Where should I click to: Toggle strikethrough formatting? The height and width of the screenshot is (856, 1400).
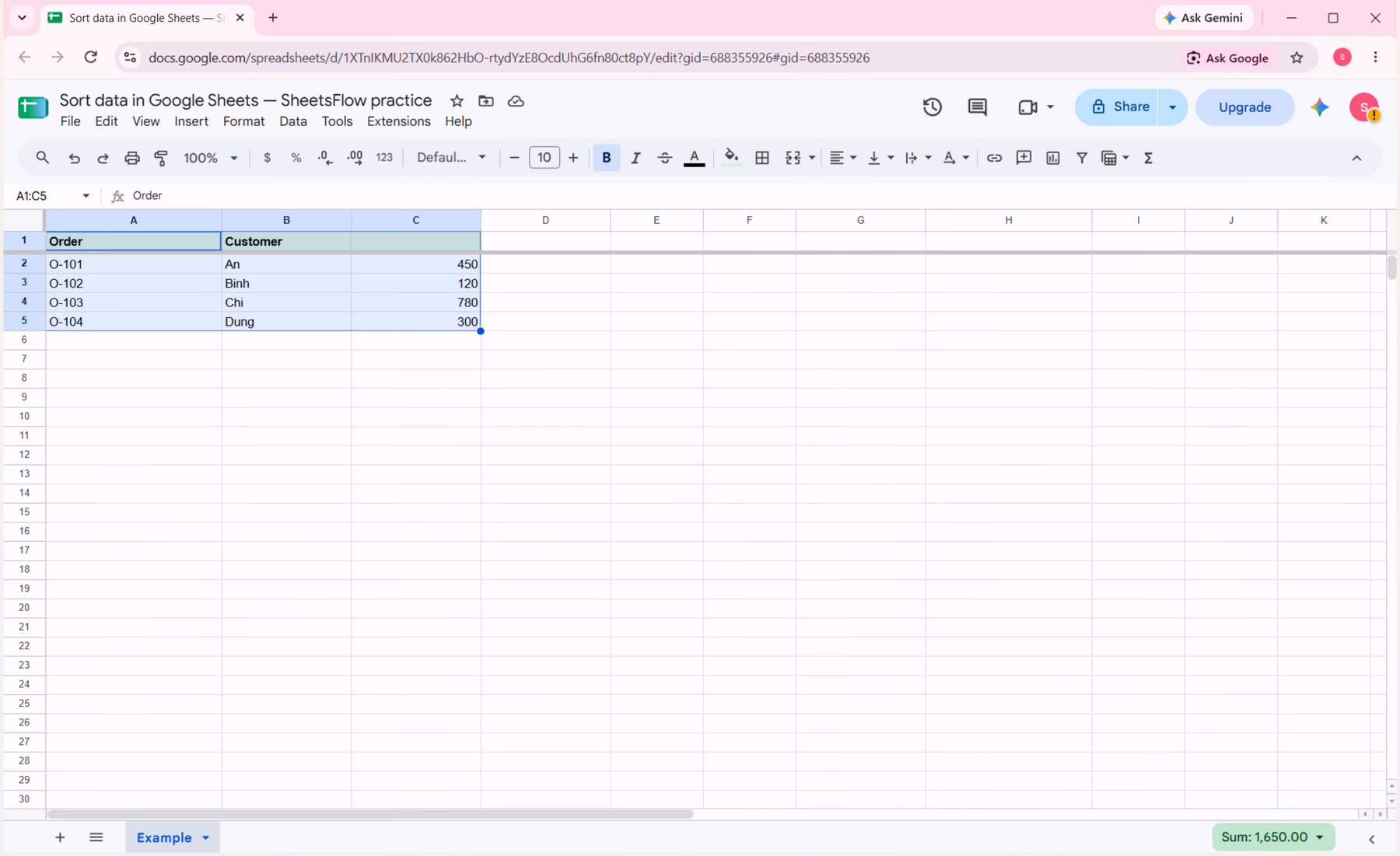point(664,158)
